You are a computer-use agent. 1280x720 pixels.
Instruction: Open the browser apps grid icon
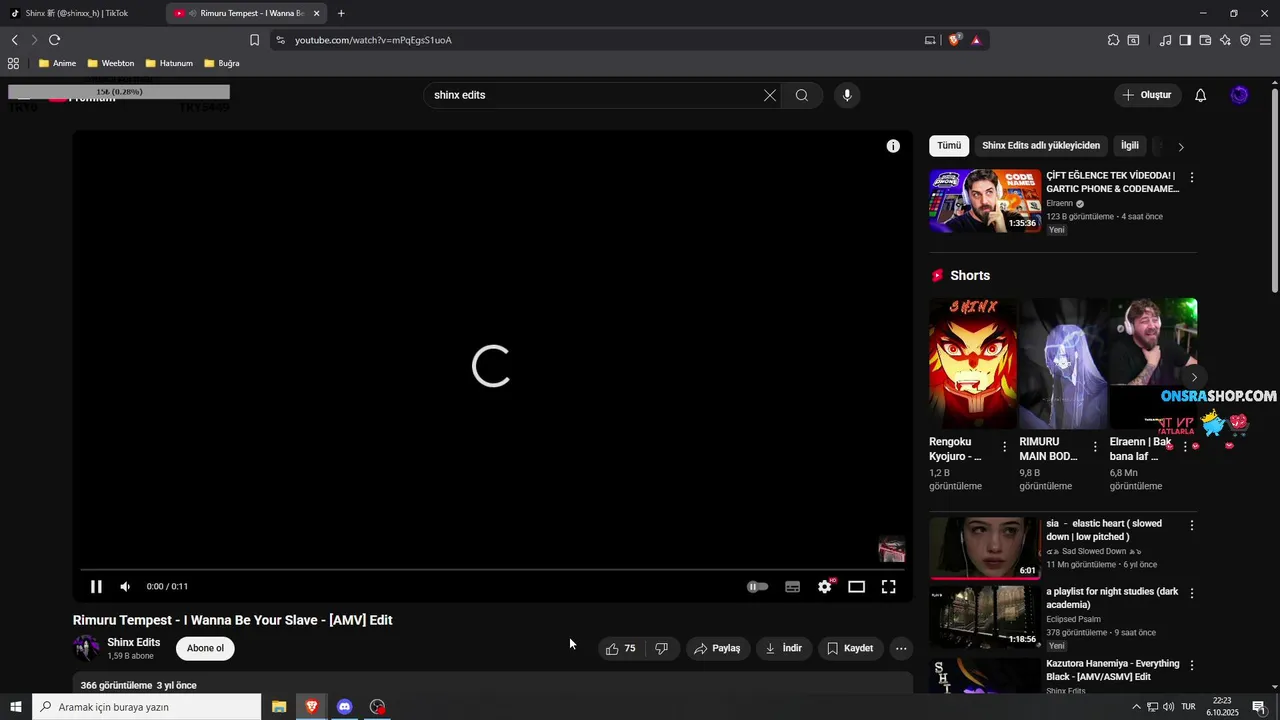coord(13,63)
